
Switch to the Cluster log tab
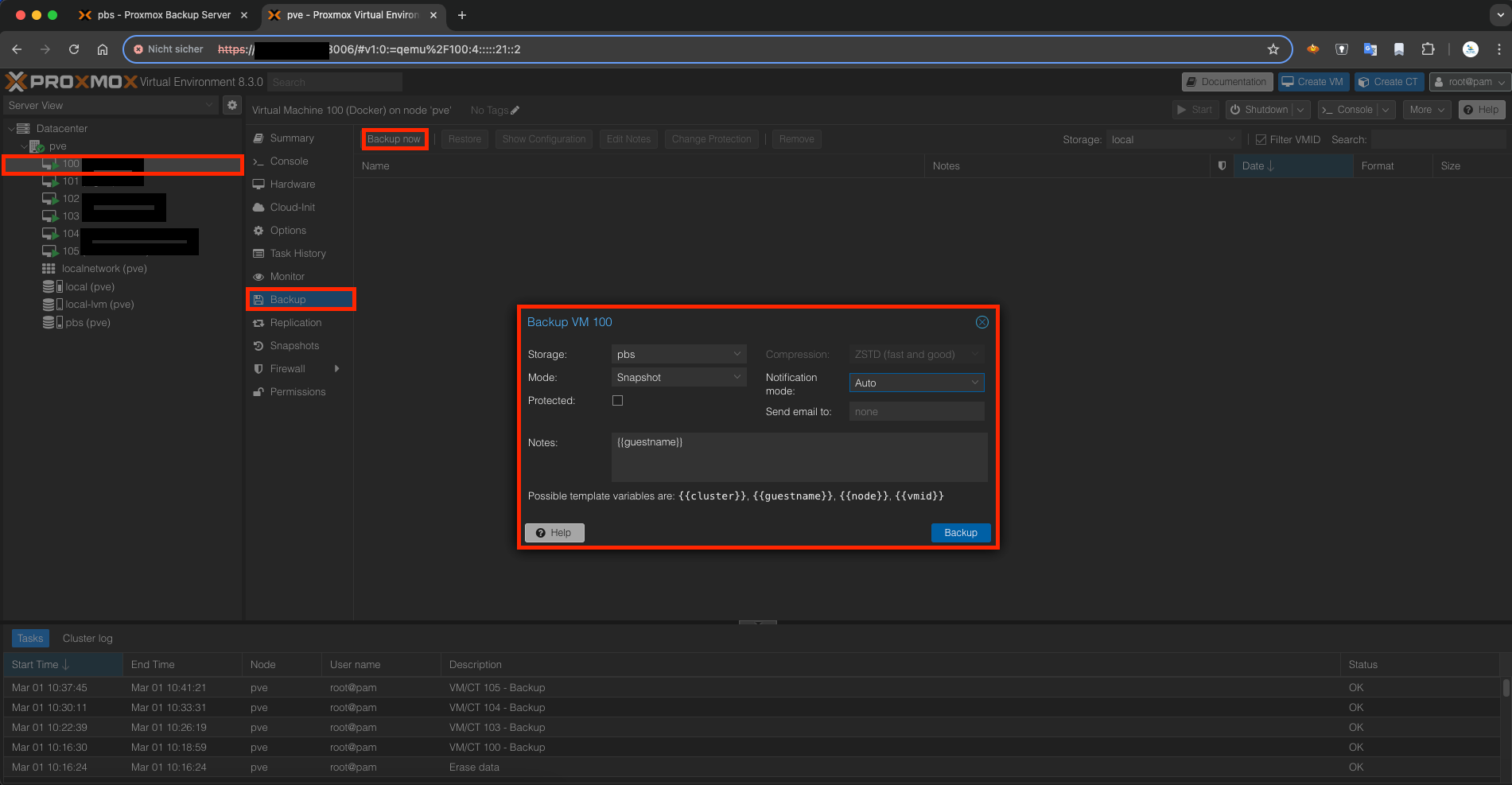pyautogui.click(x=87, y=638)
